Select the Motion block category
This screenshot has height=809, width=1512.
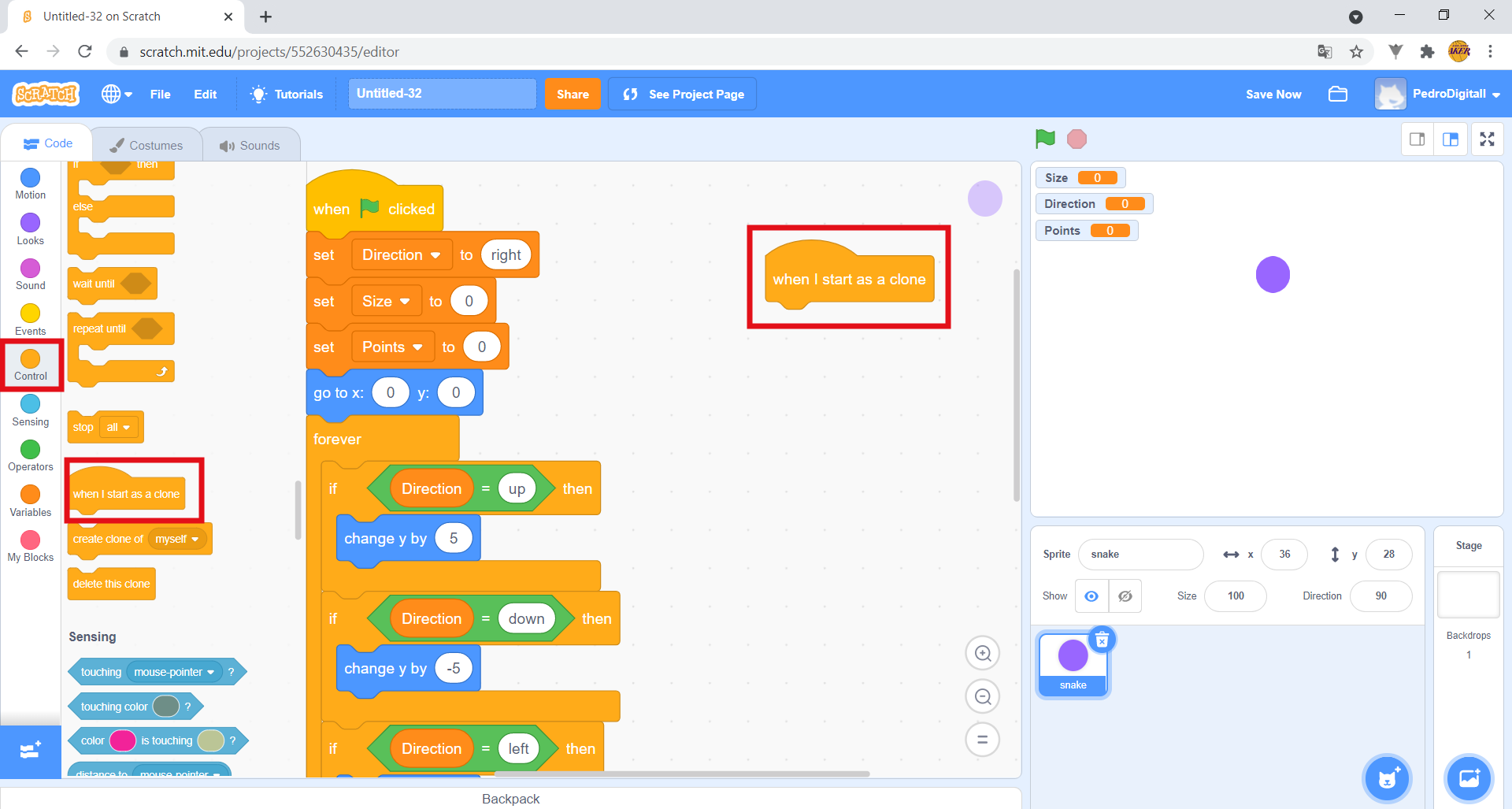(x=30, y=184)
